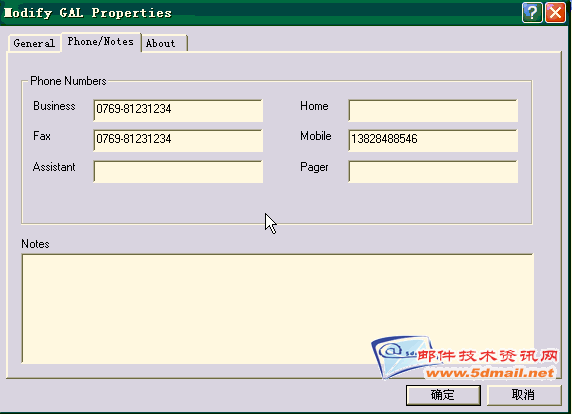Image resolution: width=572 pixels, height=414 pixels.
Task: Select the Phone/Notes tab
Action: [101, 42]
